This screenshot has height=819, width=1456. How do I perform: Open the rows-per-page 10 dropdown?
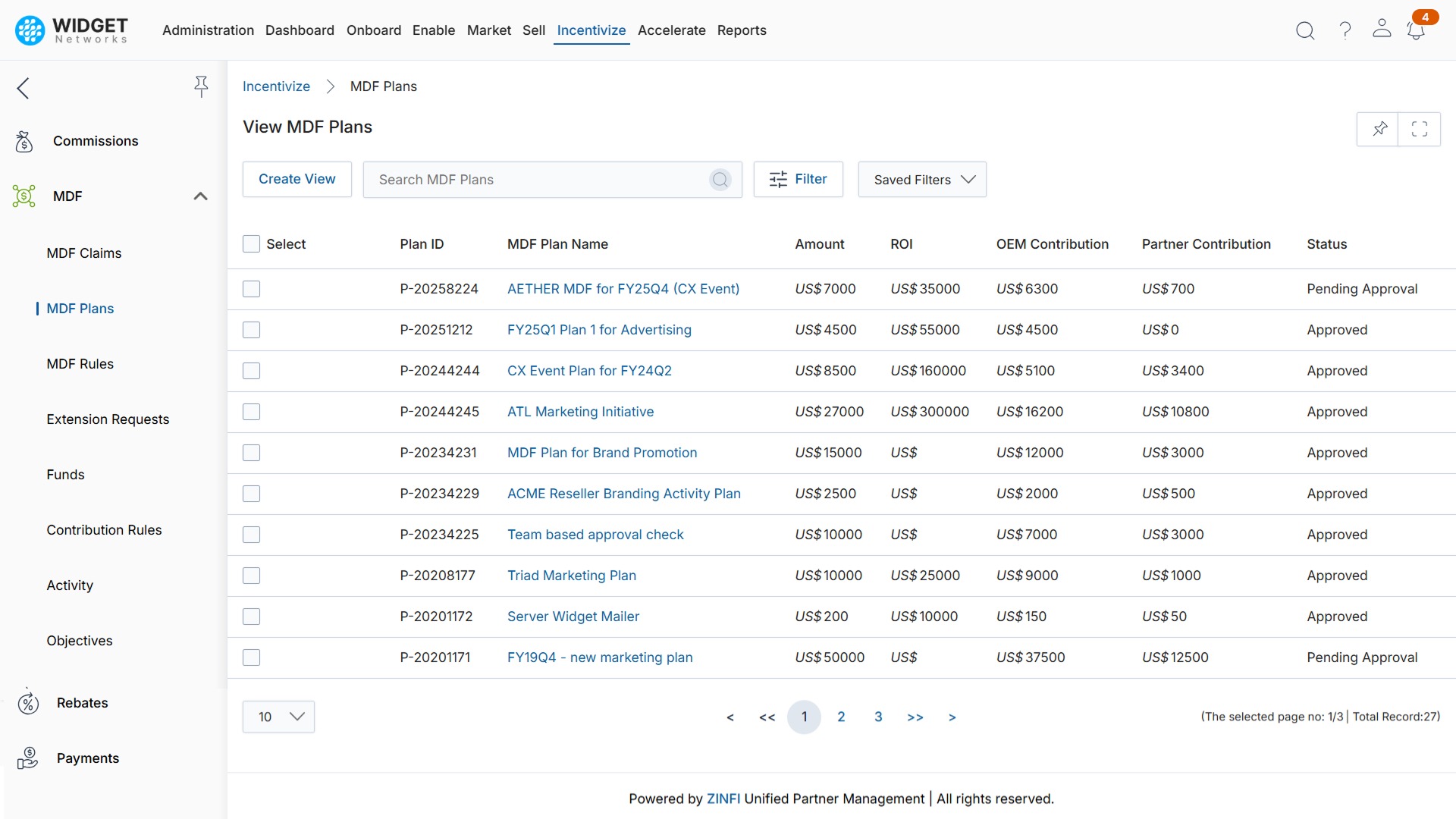click(x=278, y=717)
